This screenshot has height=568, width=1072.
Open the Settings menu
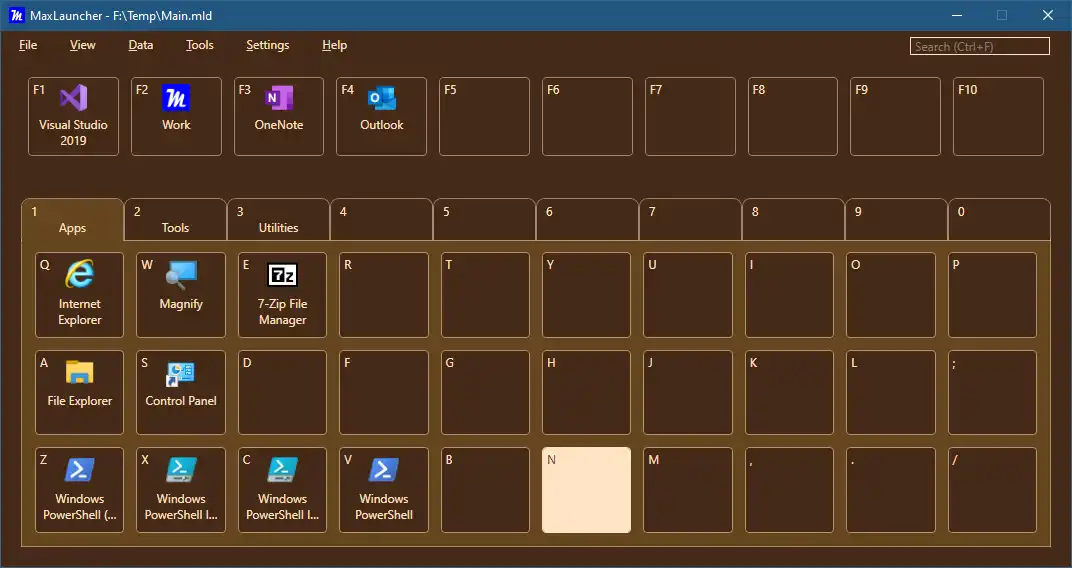pos(268,45)
